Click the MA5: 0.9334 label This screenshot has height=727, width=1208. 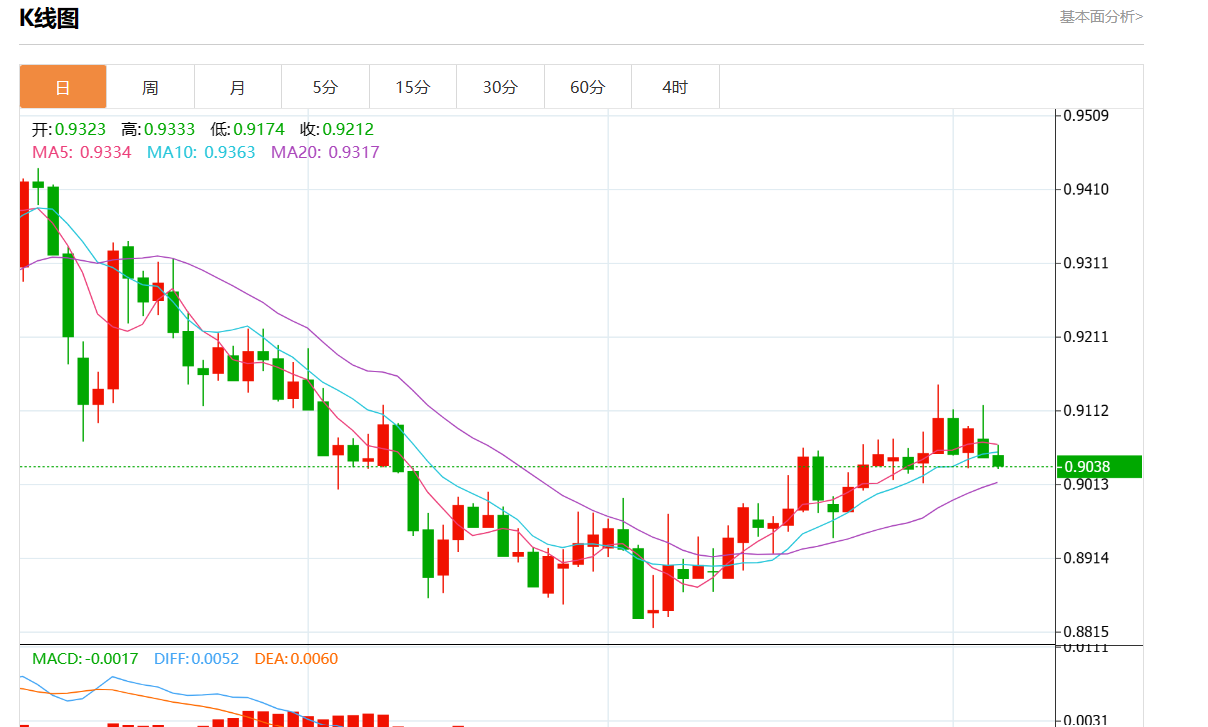click(x=82, y=152)
